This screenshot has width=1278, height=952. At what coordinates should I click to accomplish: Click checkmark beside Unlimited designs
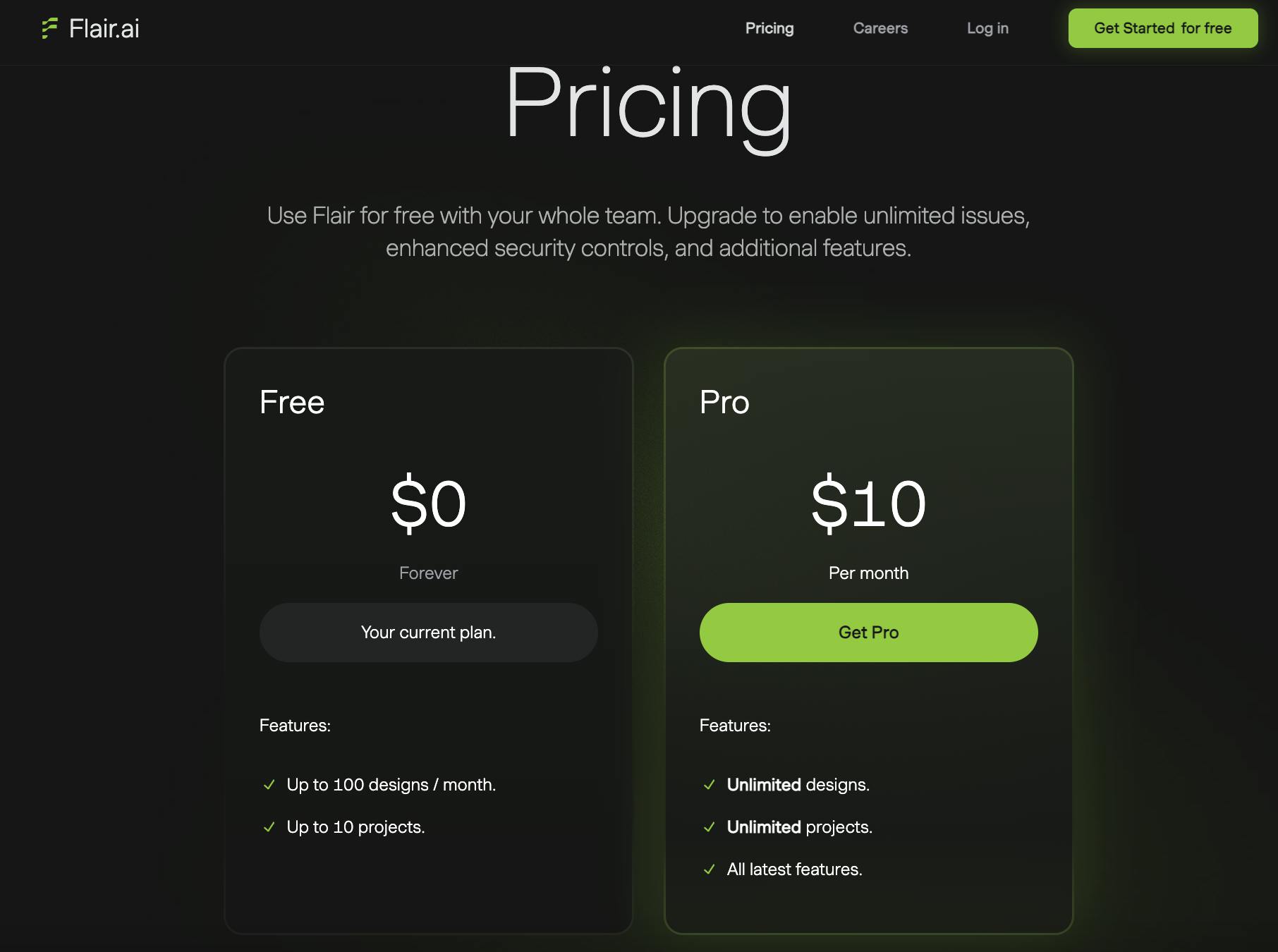(709, 785)
